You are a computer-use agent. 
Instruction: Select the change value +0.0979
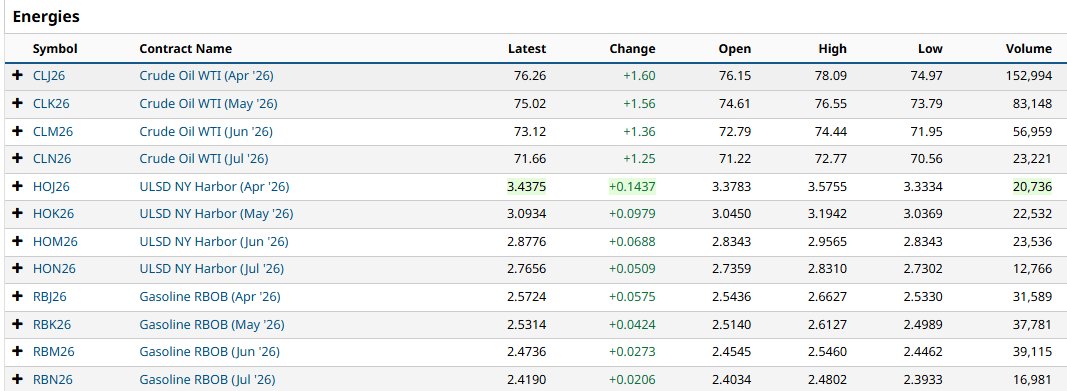632,214
